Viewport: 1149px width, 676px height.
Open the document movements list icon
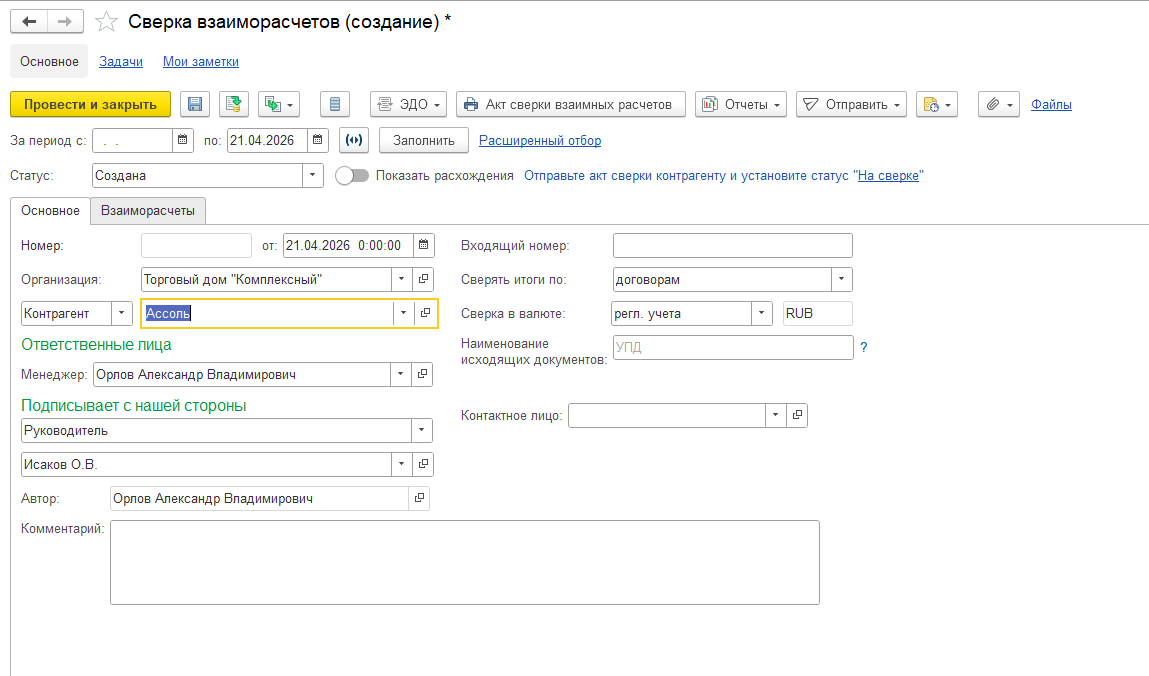coord(335,104)
